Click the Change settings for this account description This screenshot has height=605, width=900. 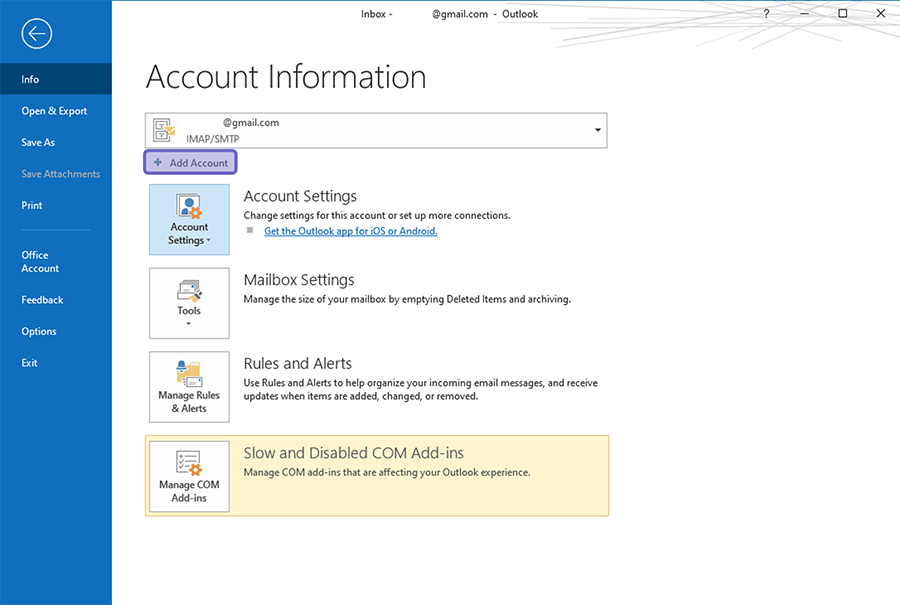coord(377,215)
